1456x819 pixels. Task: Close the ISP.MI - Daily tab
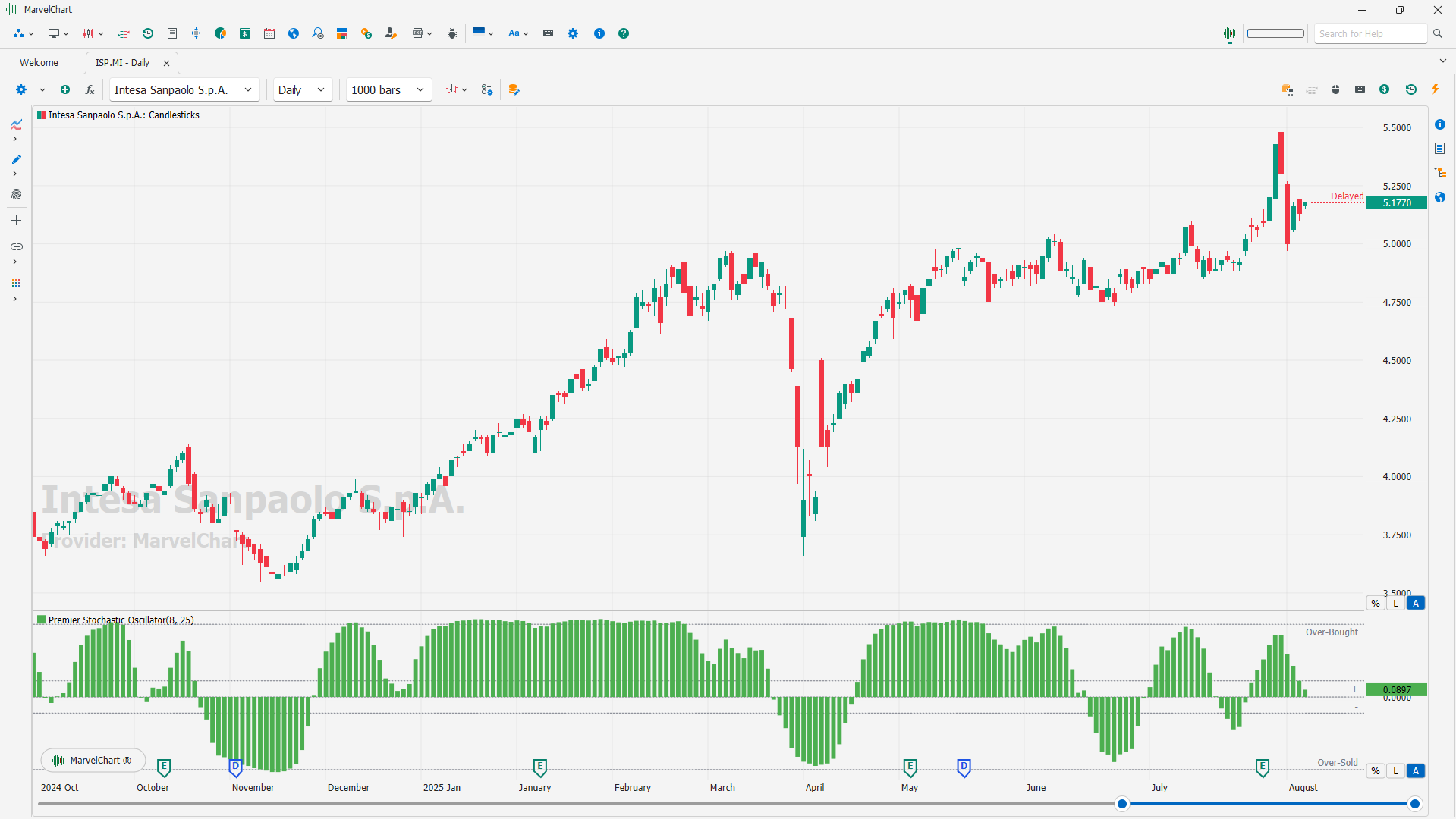[x=167, y=63]
